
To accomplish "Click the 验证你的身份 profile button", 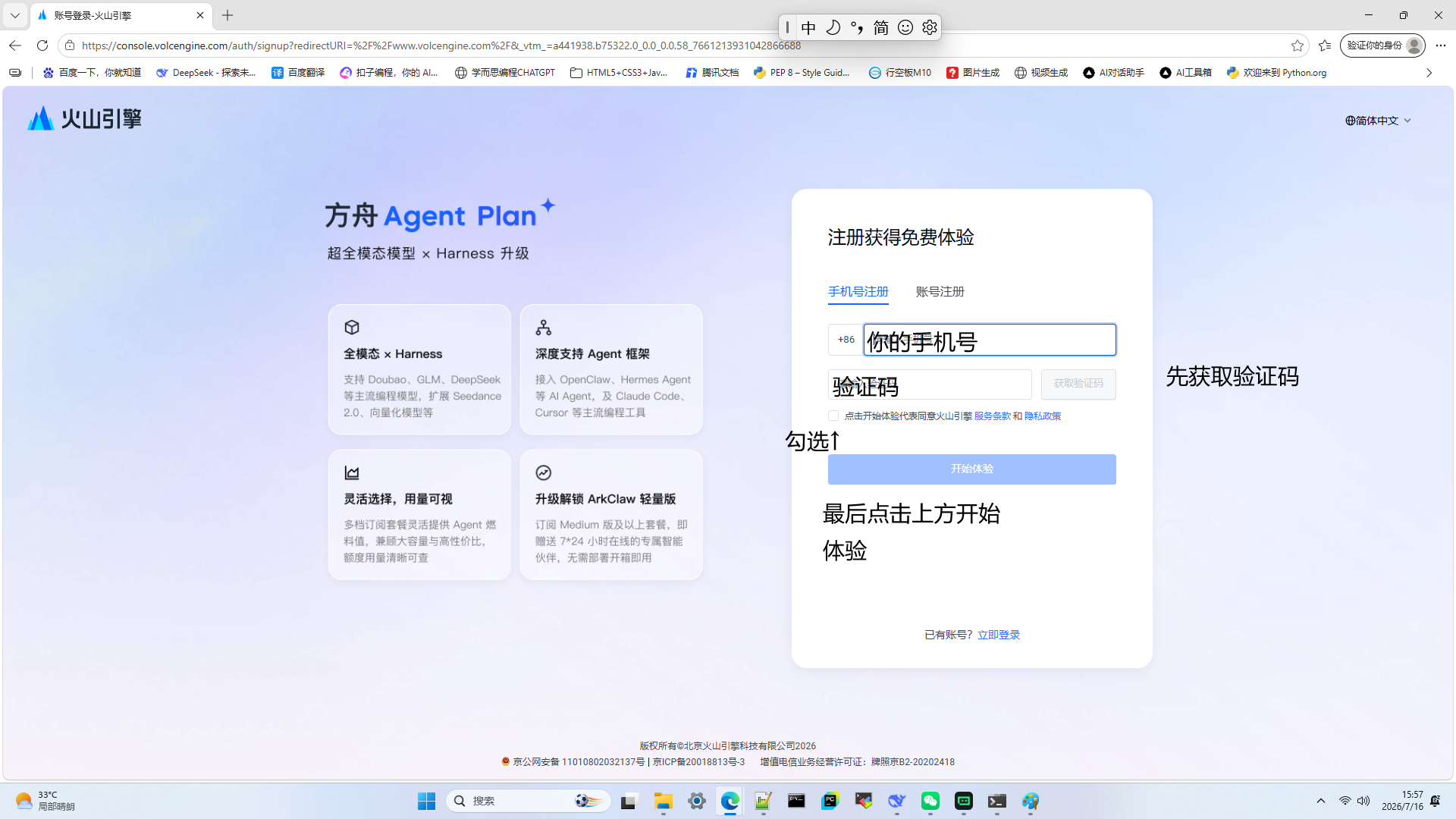I will [x=1382, y=45].
